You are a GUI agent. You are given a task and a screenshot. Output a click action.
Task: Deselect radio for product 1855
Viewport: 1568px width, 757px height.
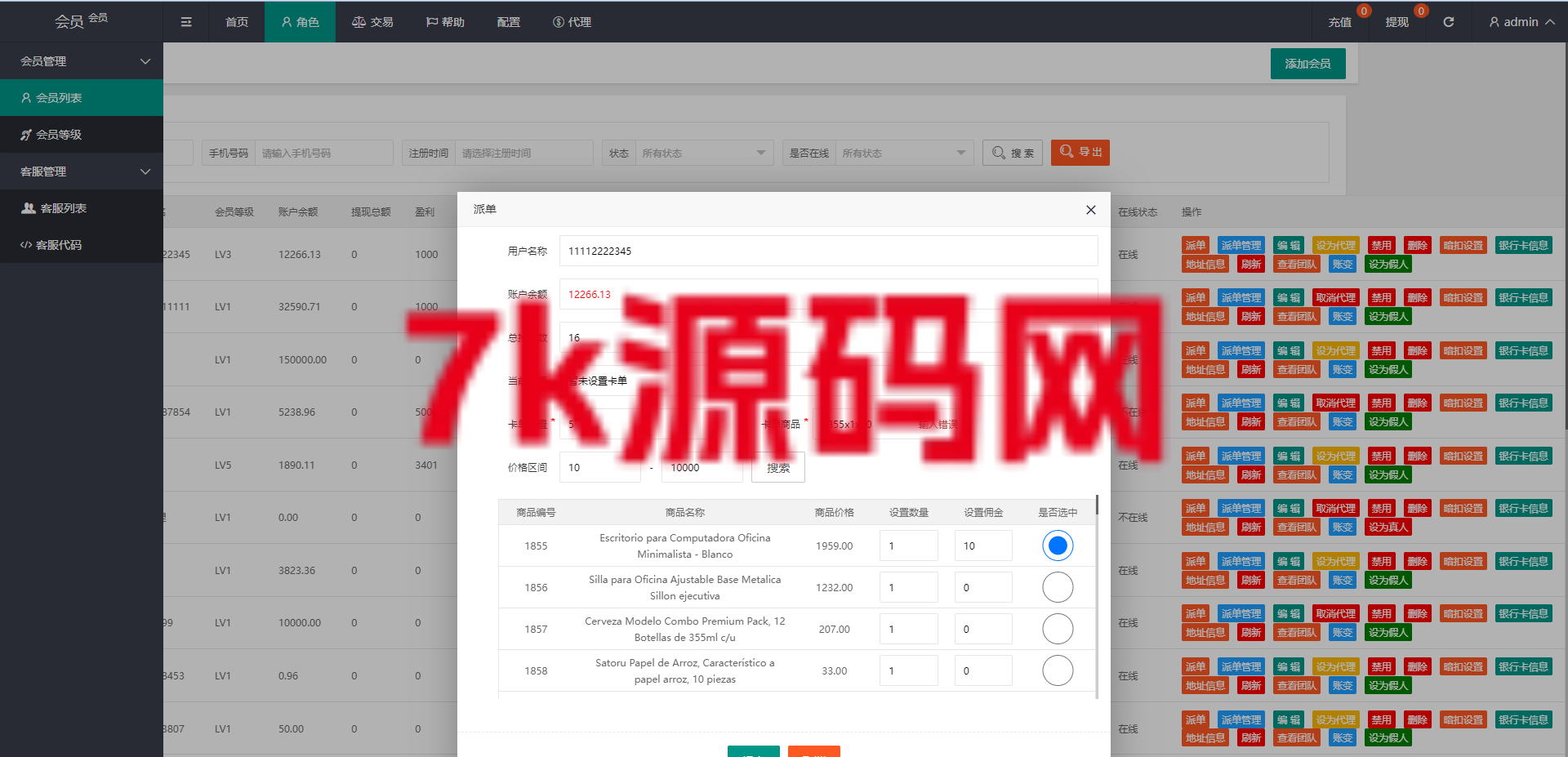tap(1058, 545)
